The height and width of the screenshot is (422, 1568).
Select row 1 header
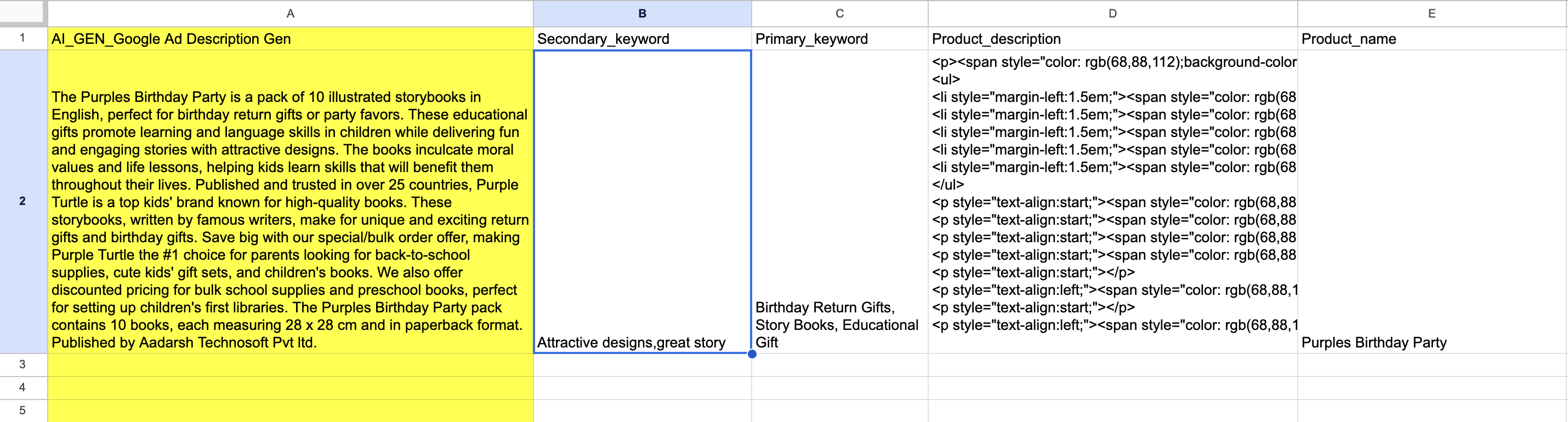(x=23, y=38)
